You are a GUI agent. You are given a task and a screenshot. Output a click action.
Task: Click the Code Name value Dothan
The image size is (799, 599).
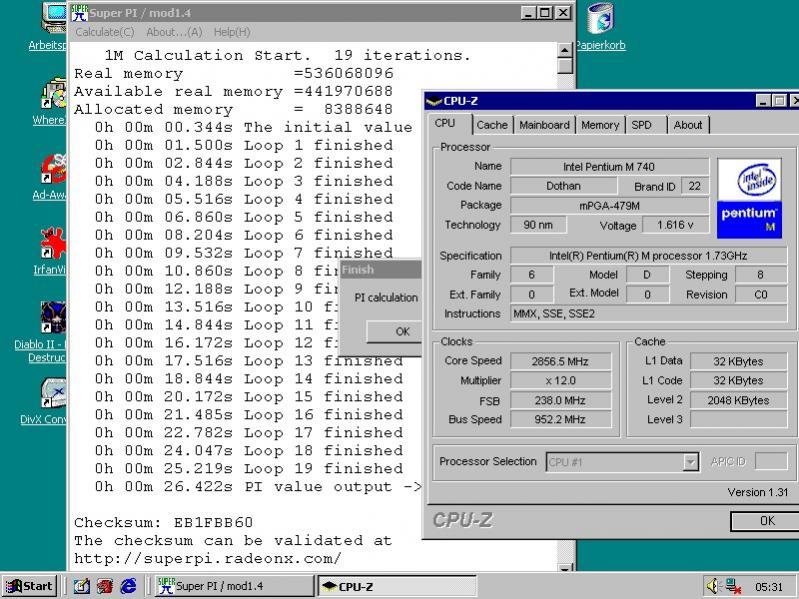tap(563, 186)
